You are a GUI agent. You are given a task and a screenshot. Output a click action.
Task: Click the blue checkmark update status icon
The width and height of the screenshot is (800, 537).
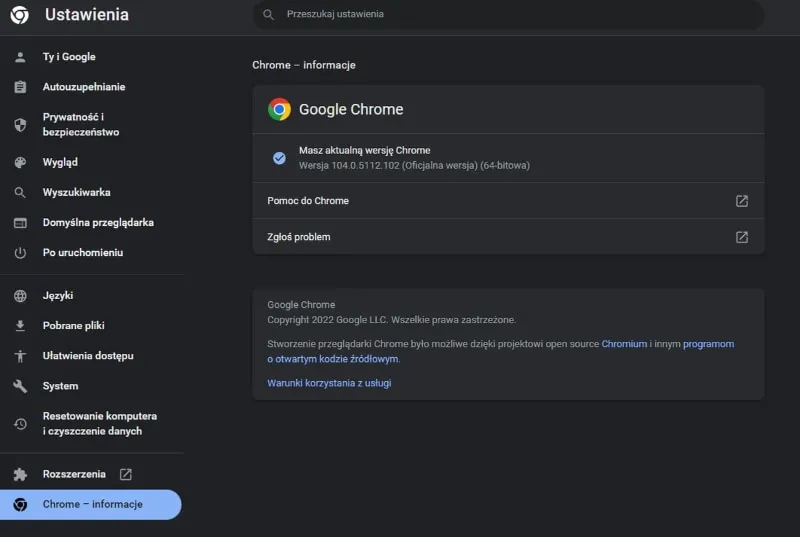pyautogui.click(x=279, y=158)
